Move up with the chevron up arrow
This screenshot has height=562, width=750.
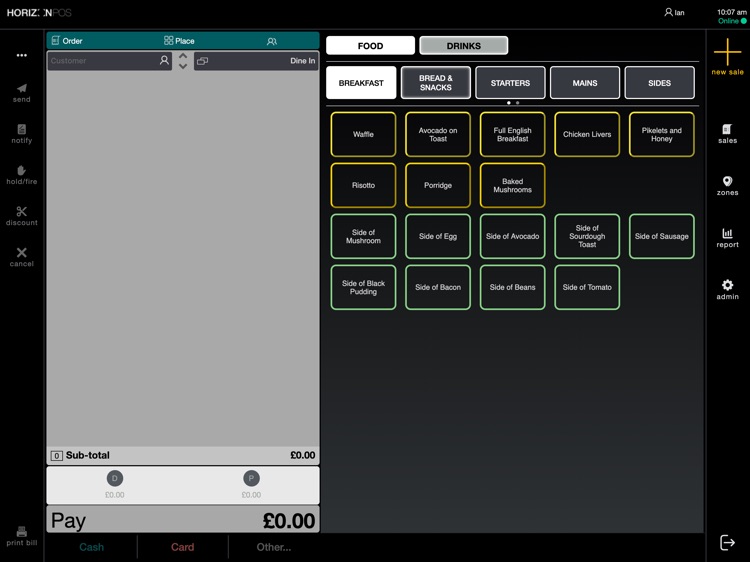click(183, 55)
